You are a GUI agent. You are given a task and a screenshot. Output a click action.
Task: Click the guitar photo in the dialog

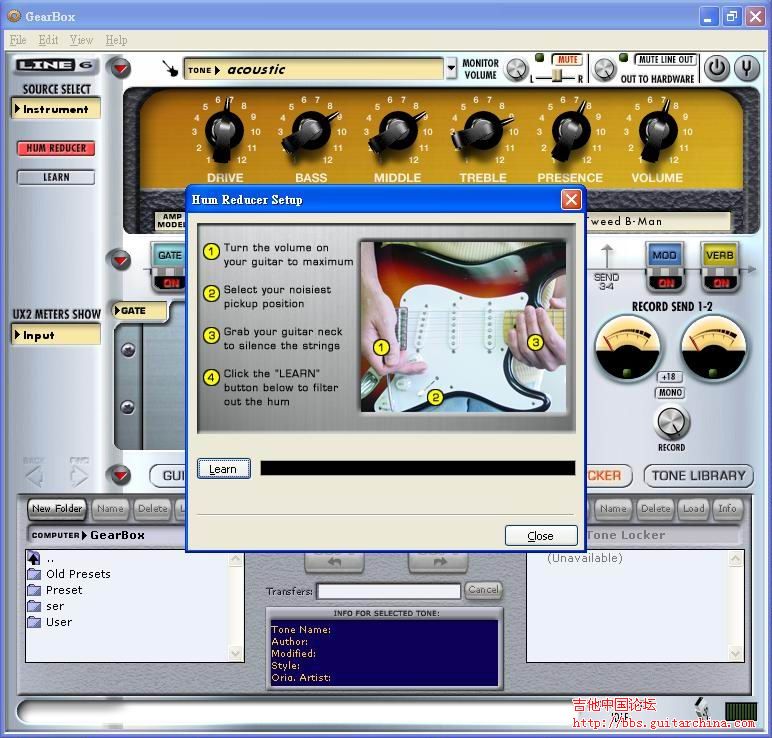click(x=463, y=326)
